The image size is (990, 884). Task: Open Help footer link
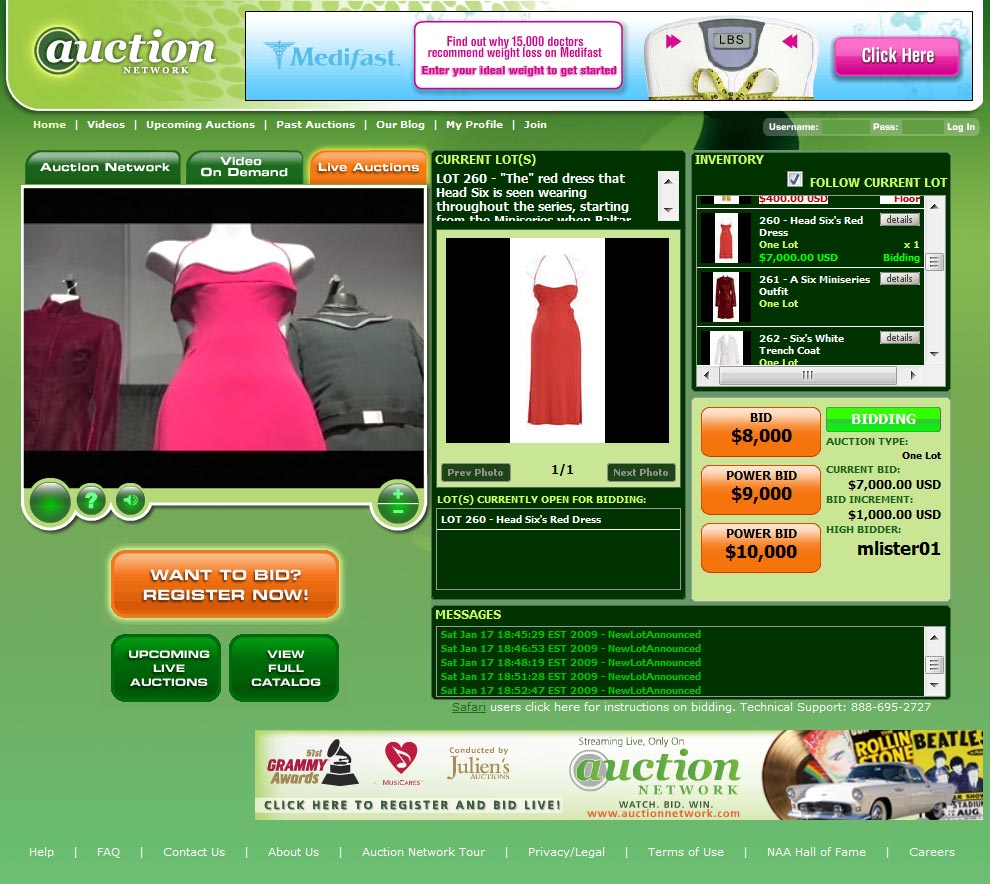pos(41,852)
